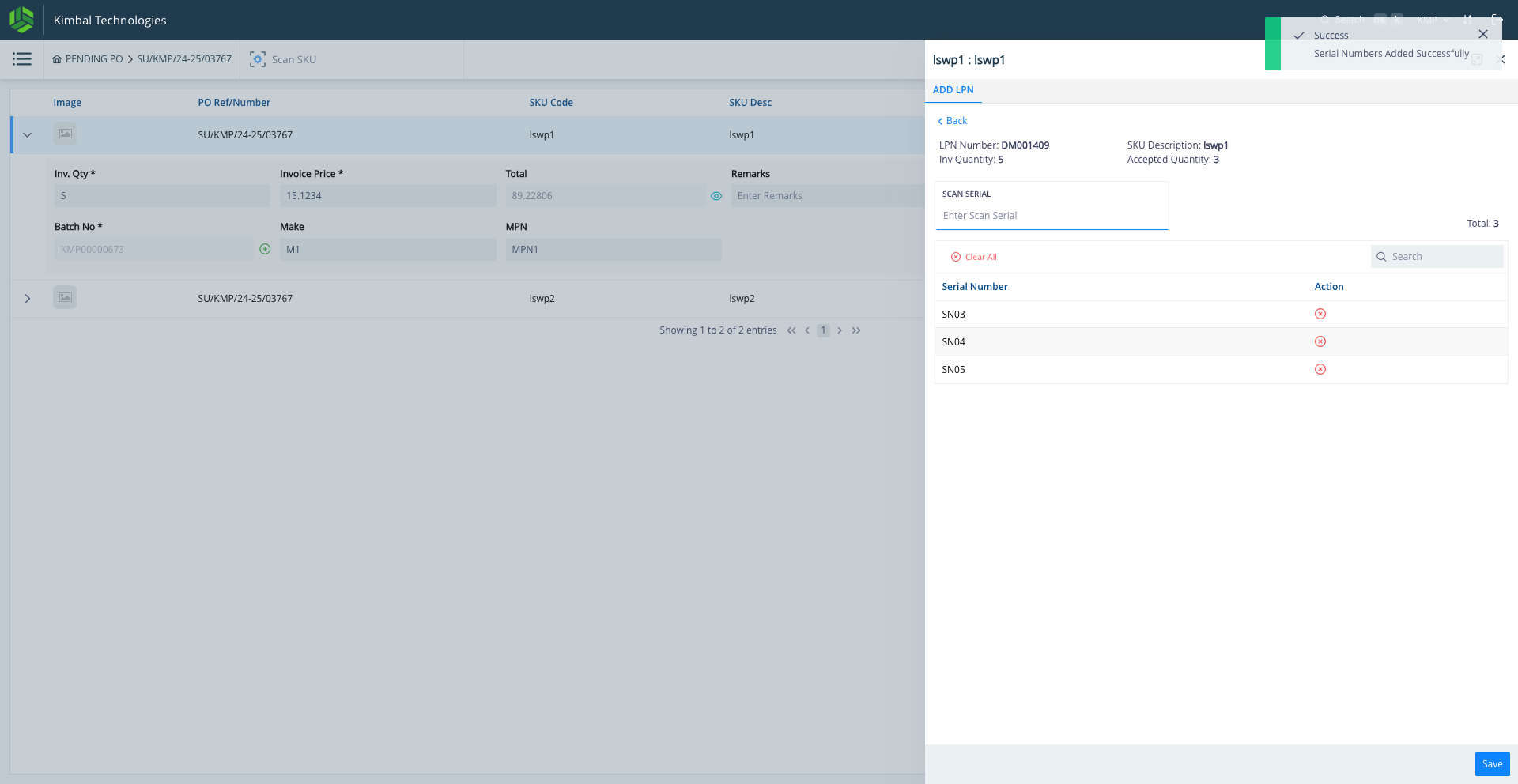Click the Back link in the panel
Screen dimensions: 1518x784
click(x=953, y=121)
